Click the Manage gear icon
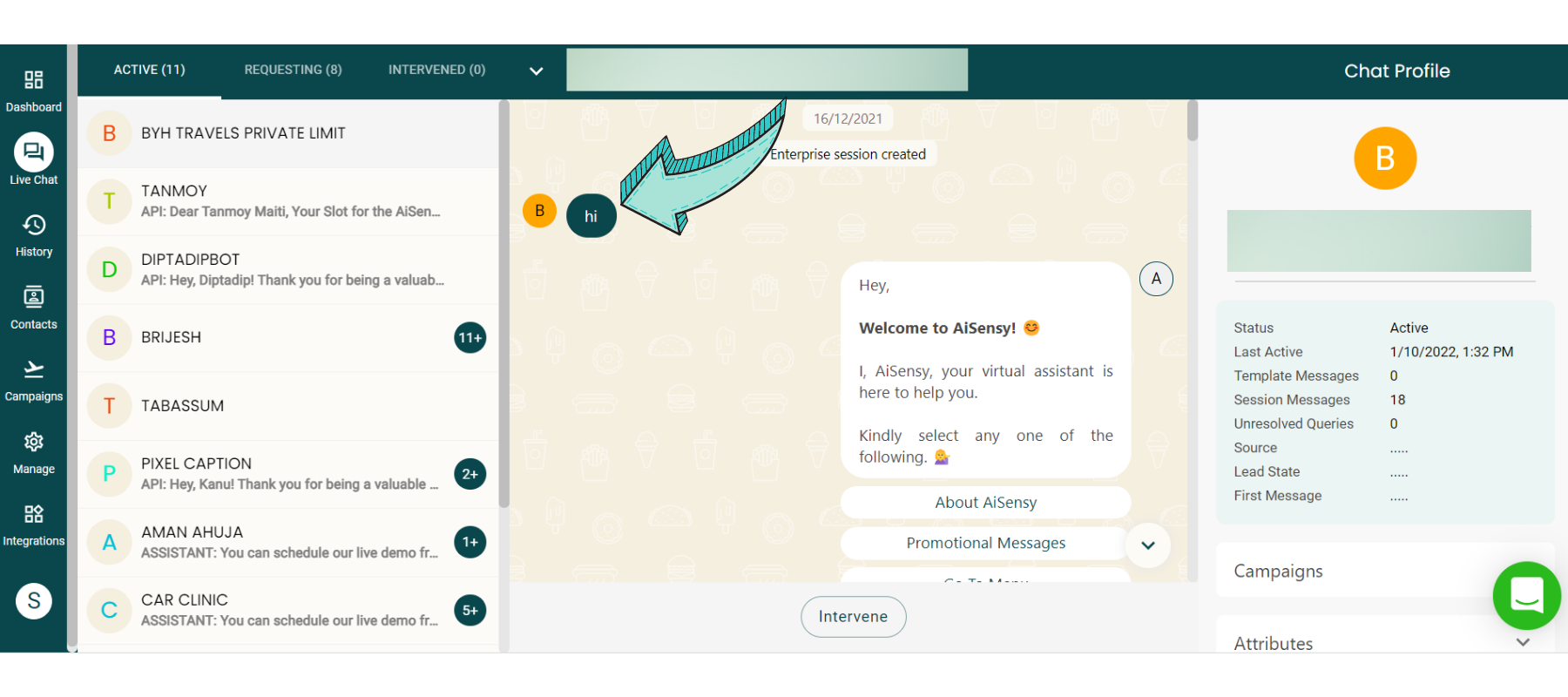The height and width of the screenshot is (697, 1568). pyautogui.click(x=33, y=443)
